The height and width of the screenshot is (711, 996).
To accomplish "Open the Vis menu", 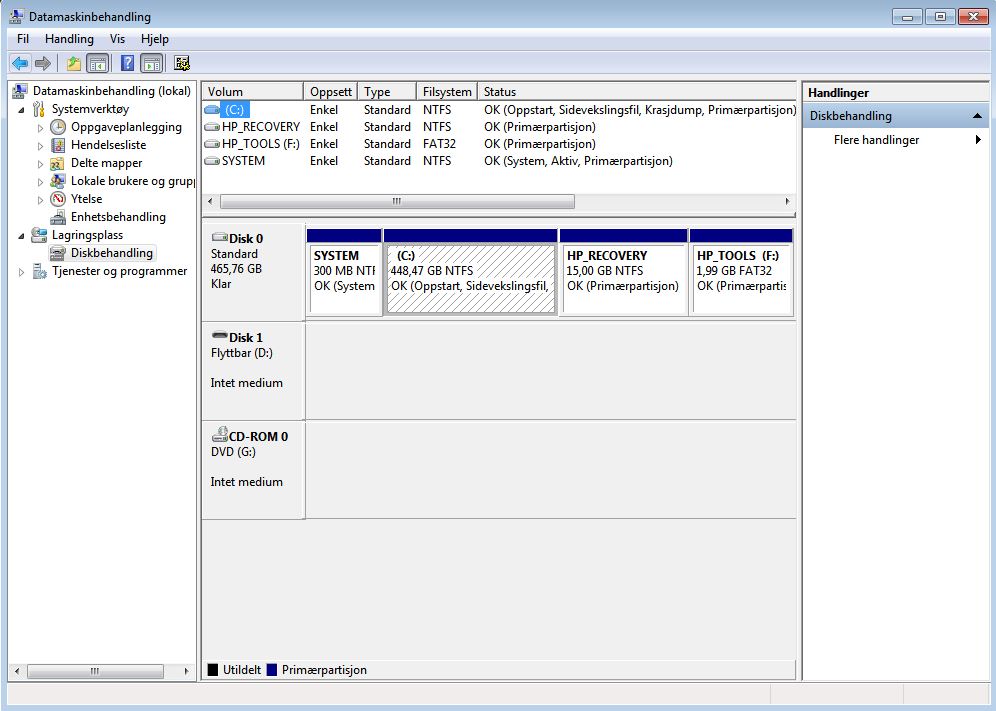I will coord(117,39).
